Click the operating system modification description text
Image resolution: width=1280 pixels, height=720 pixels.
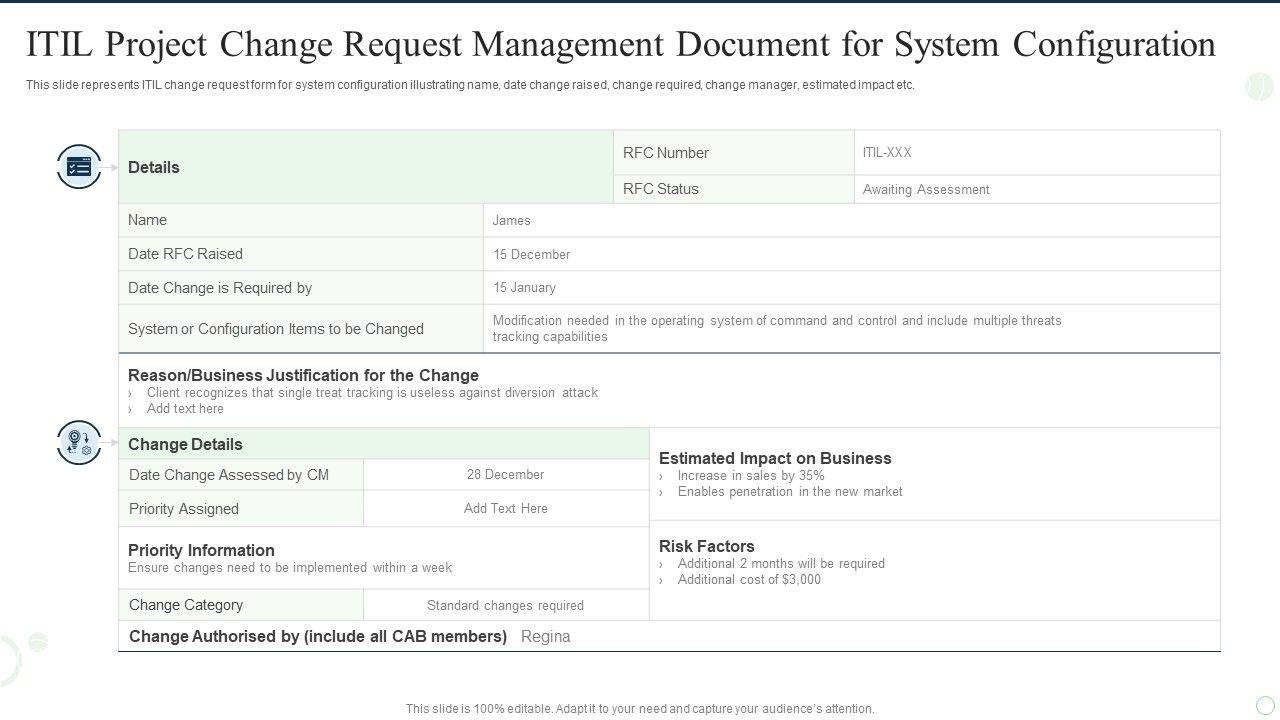click(x=776, y=329)
